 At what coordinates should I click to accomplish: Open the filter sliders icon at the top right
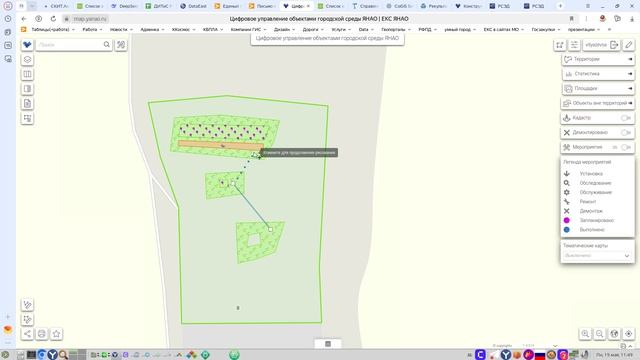coord(574,45)
